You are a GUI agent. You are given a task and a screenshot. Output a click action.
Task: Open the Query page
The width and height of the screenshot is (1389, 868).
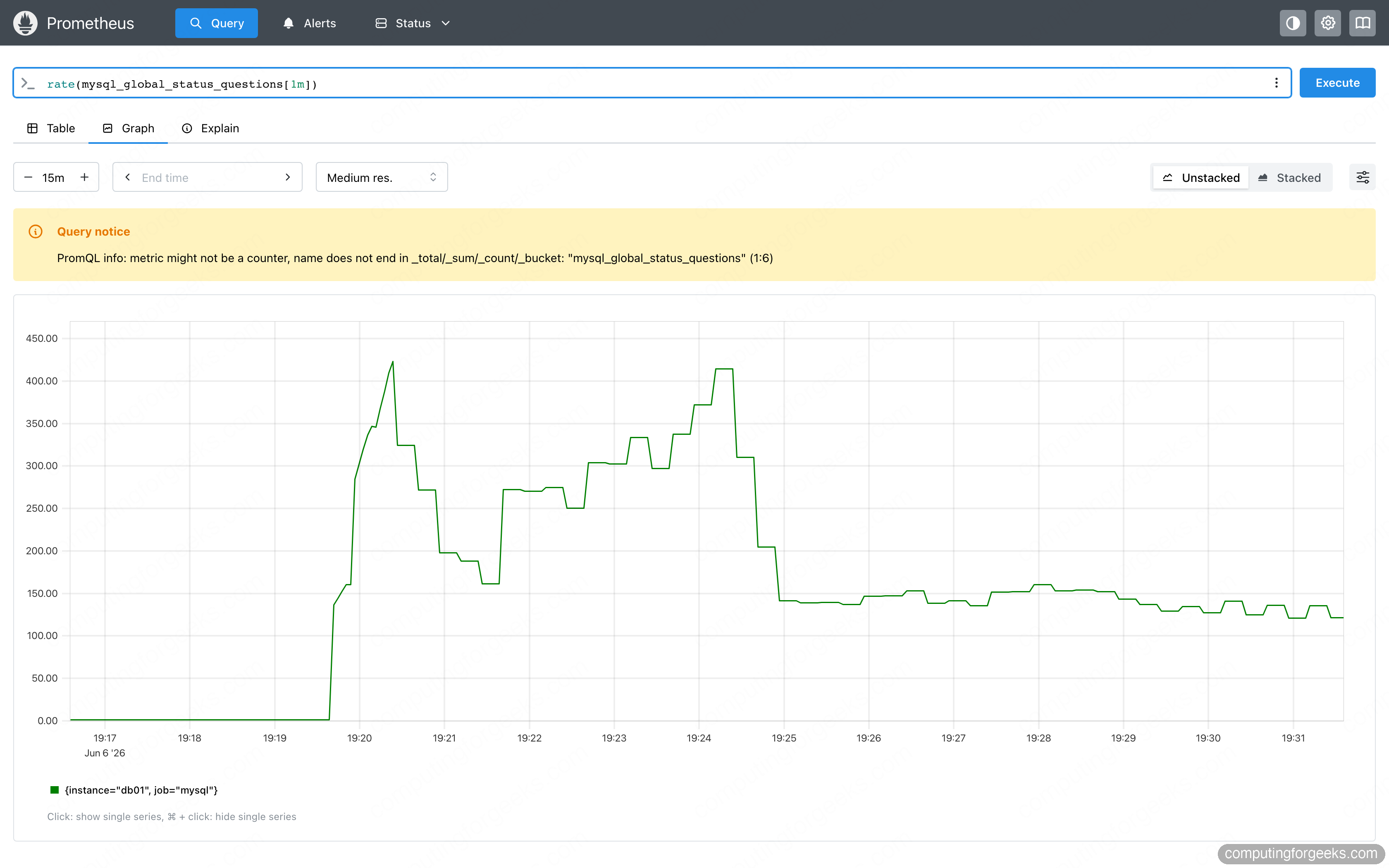point(216,23)
